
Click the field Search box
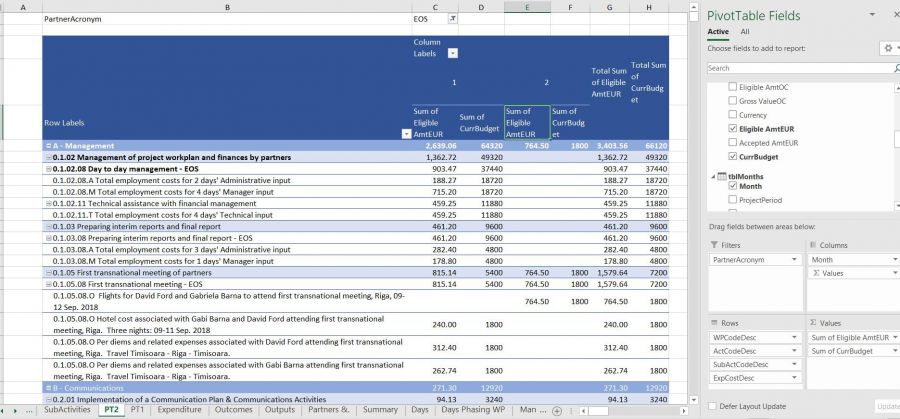coord(799,68)
